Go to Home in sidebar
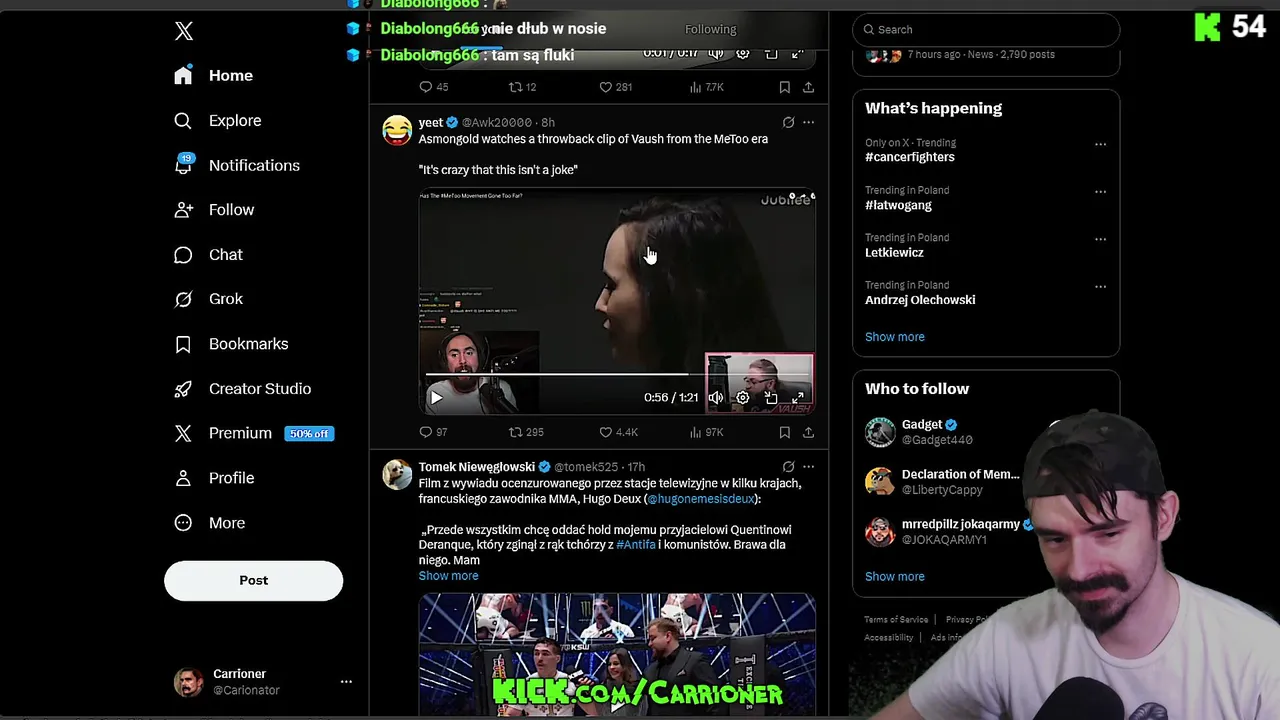This screenshot has height=720, width=1280. click(213, 76)
